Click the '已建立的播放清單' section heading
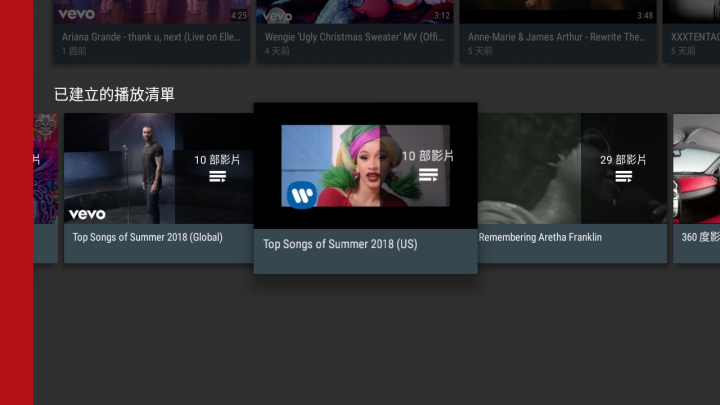This screenshot has width=720, height=405. pos(114,95)
